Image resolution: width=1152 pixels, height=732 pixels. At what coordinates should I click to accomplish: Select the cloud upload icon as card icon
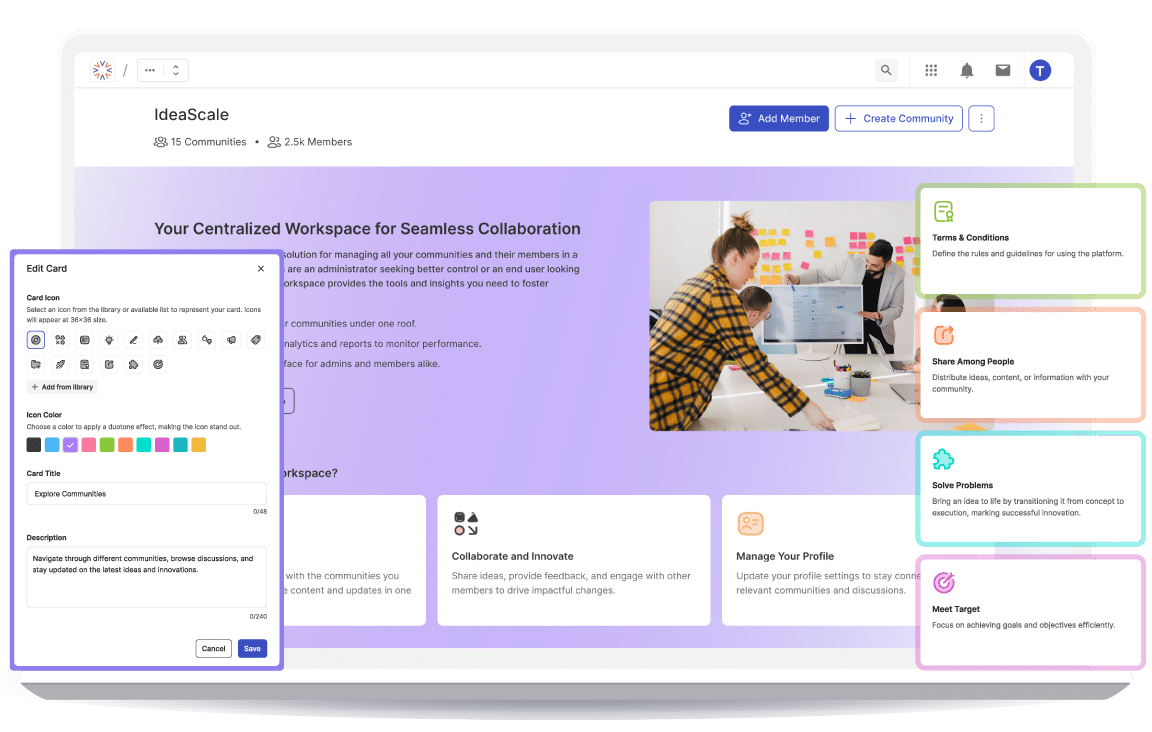point(158,340)
